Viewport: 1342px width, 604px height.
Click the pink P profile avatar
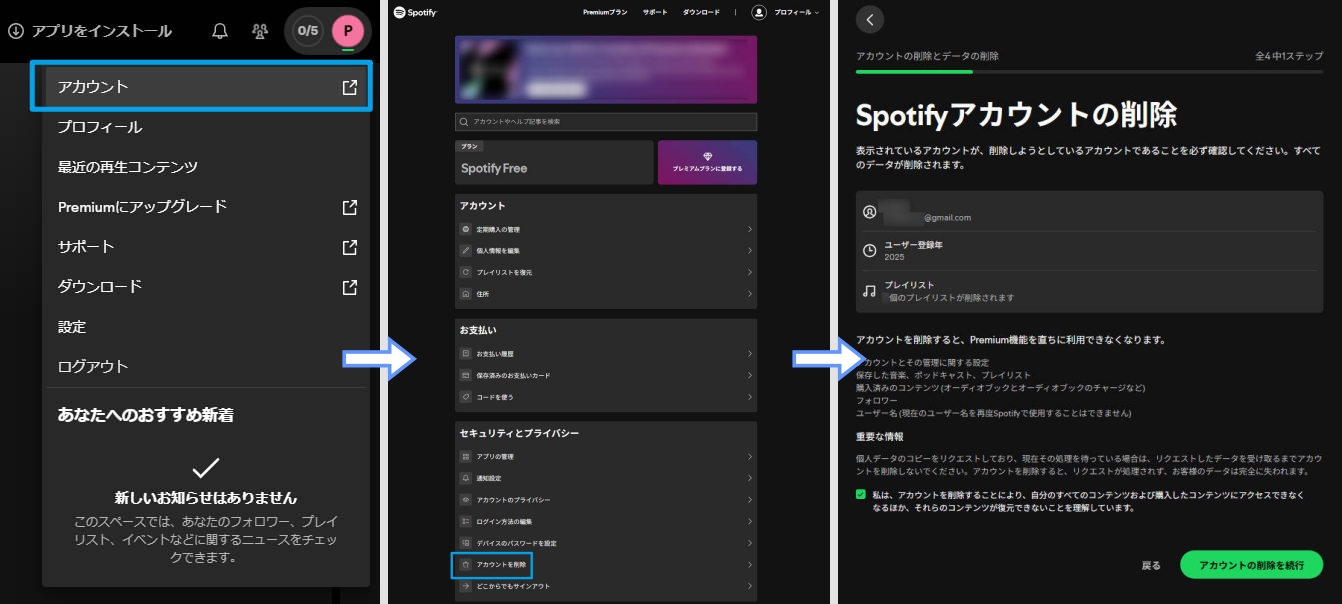point(347,31)
